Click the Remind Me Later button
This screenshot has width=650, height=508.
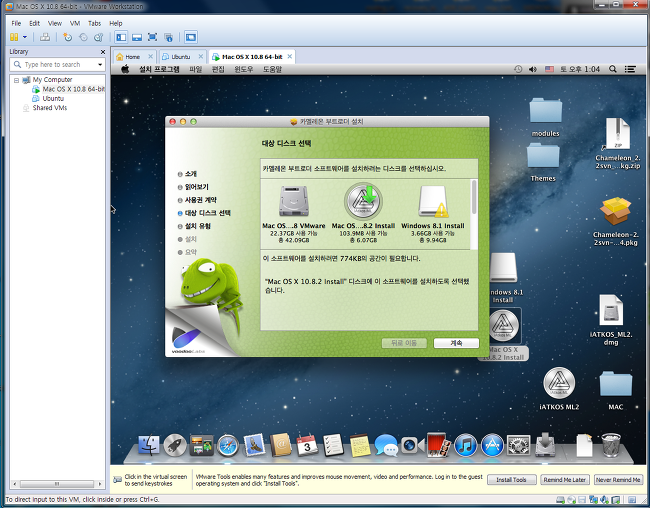coord(565,480)
